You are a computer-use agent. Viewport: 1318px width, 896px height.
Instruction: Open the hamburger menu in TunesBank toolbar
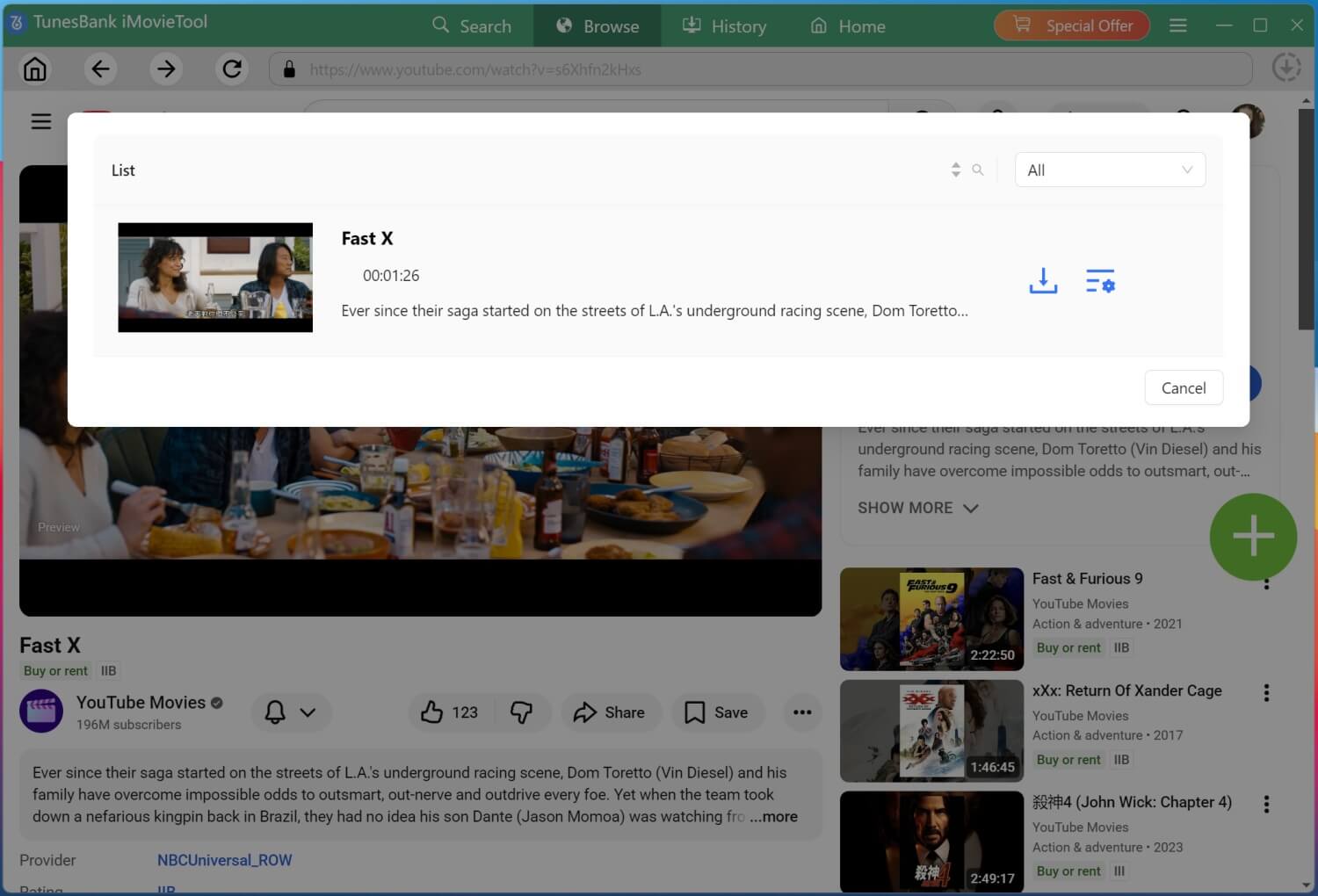pyautogui.click(x=1177, y=25)
